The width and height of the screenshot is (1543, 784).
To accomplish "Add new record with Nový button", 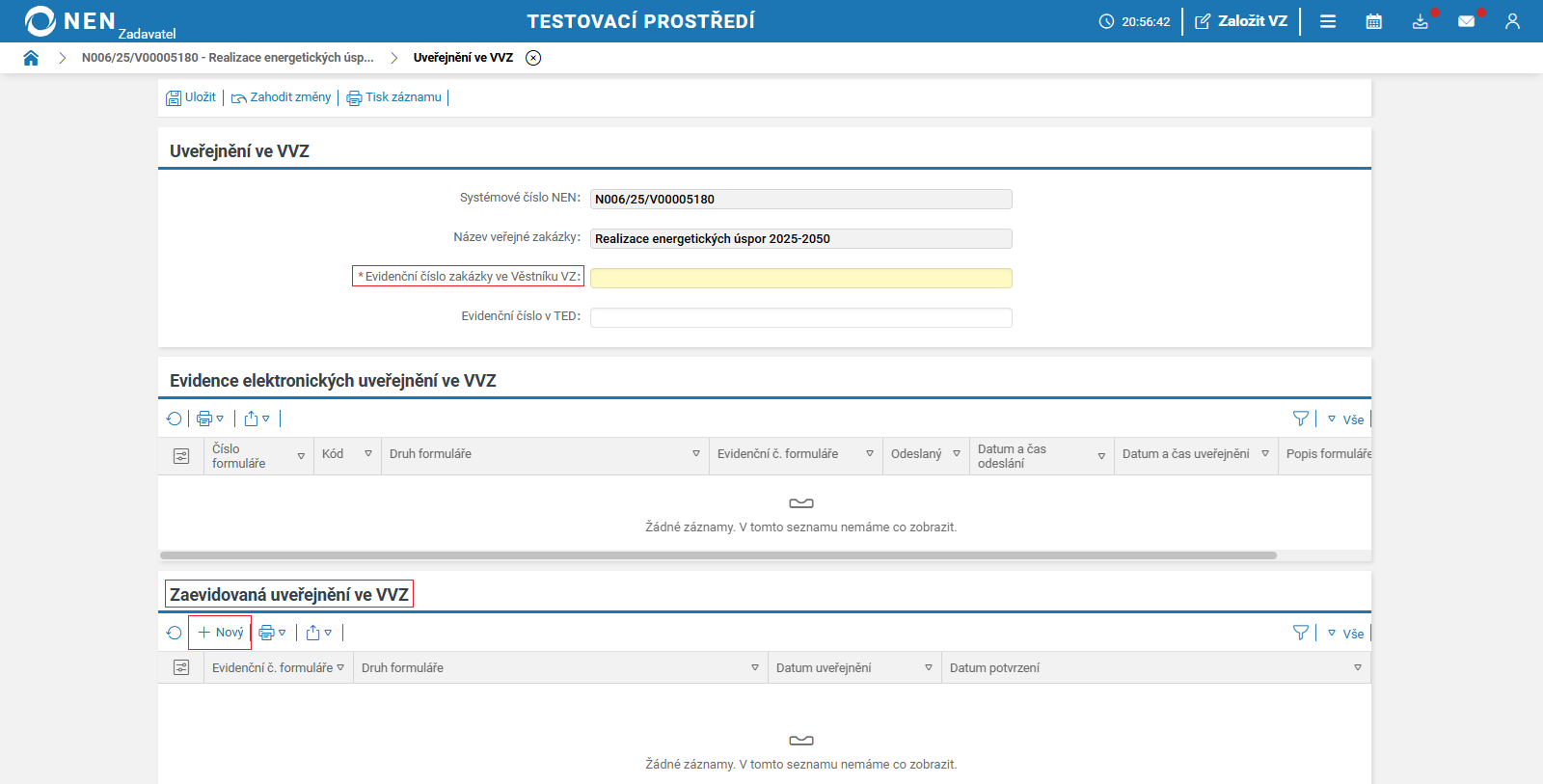I will [220, 633].
